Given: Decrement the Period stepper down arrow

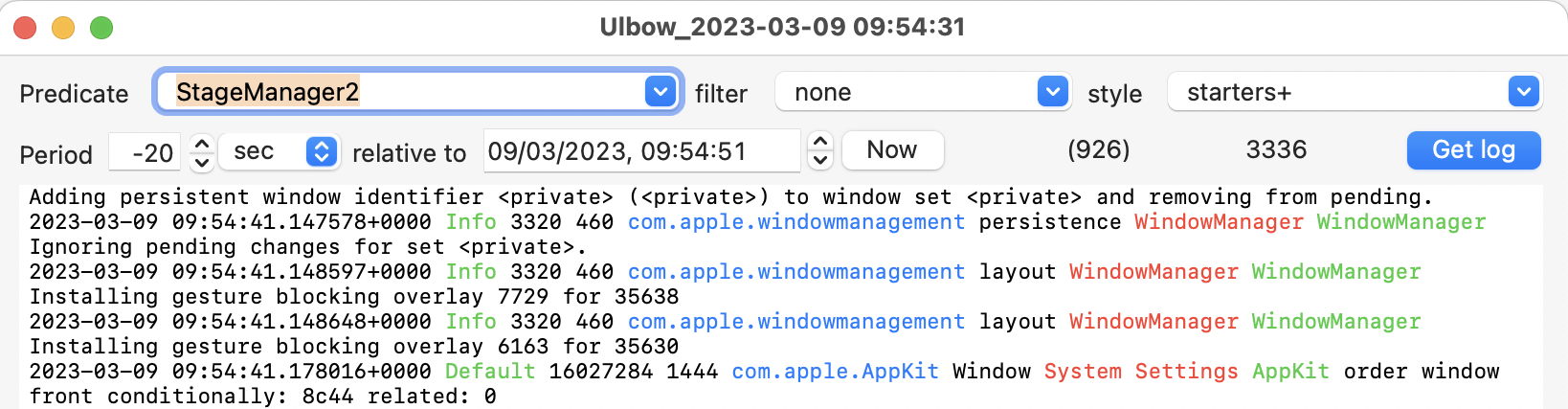Looking at the screenshot, I should 201,162.
